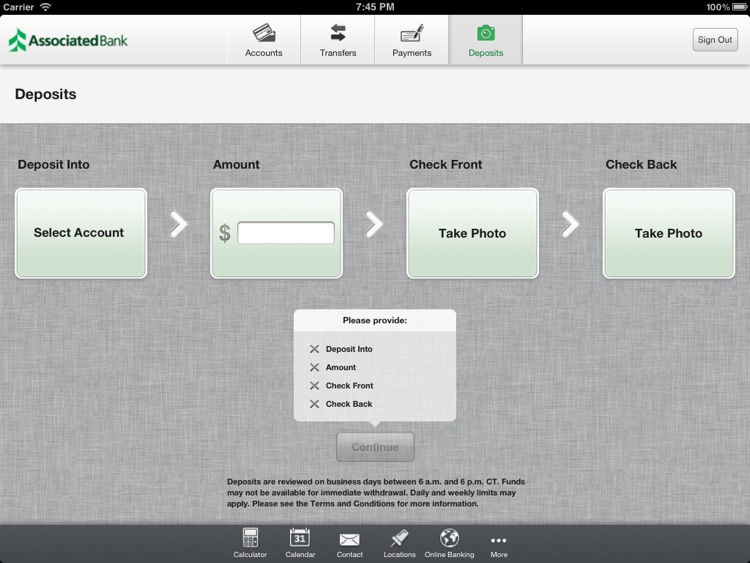
Task: Click the Deposits page heading
Action: (x=45, y=94)
